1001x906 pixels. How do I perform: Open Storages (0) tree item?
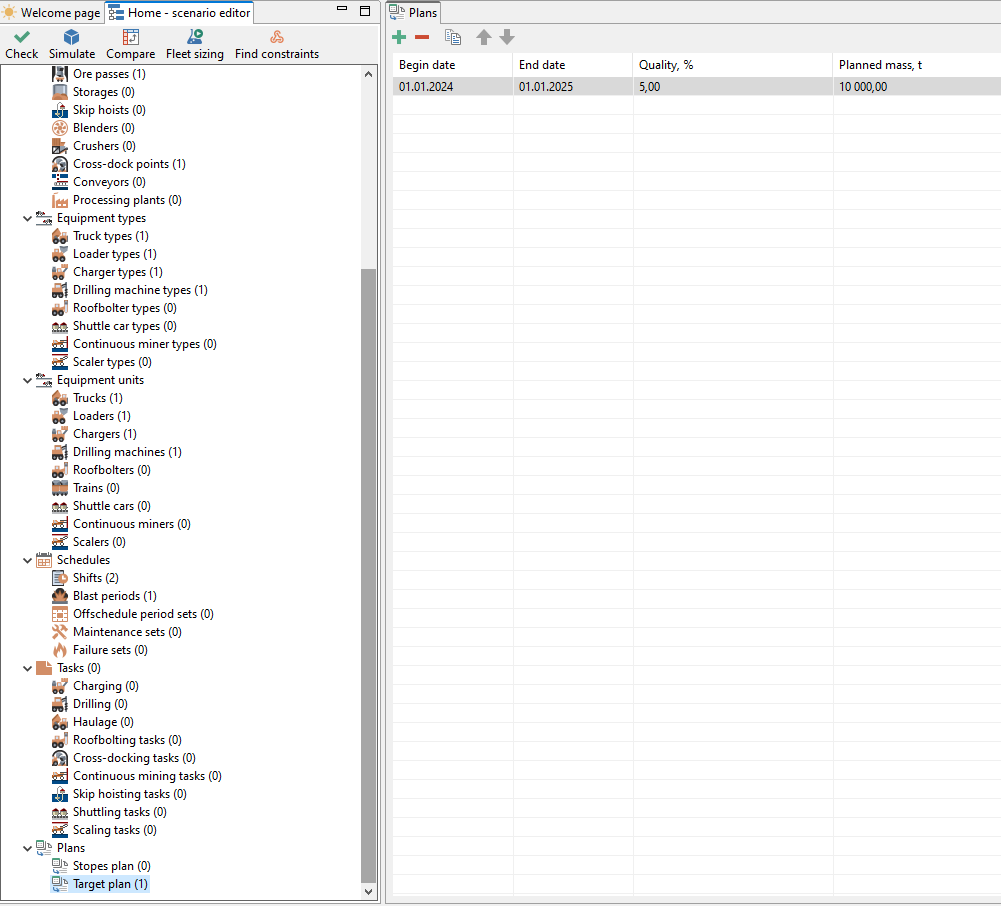click(103, 92)
